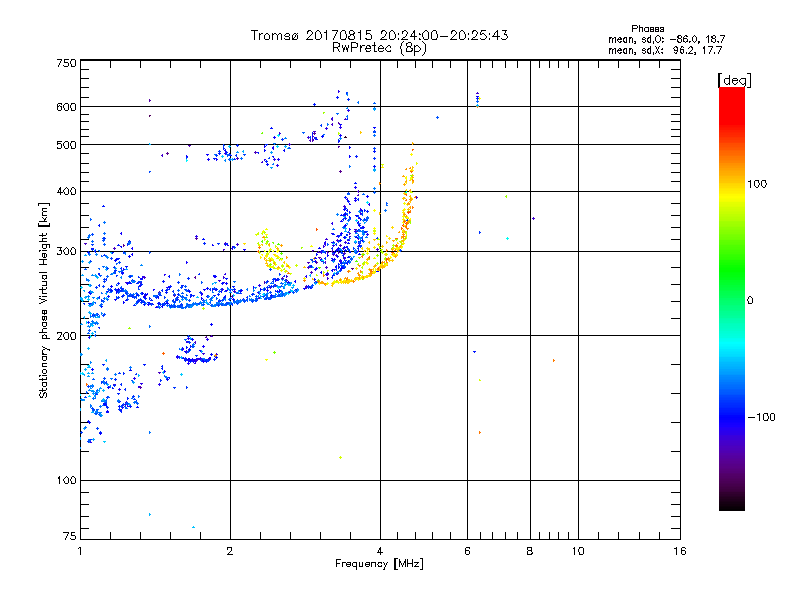The image size is (800, 600).
Task: Click the y-axis '500' tick label
Action: pos(66,145)
